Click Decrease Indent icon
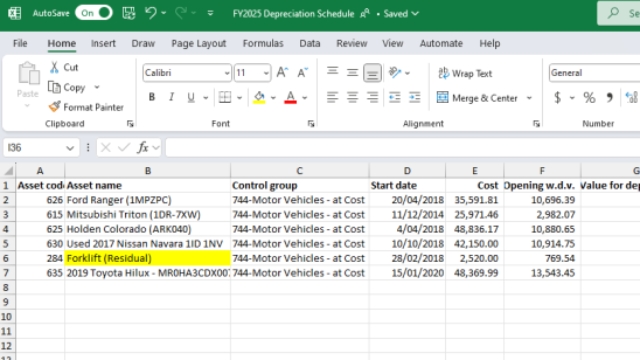This screenshot has width=640, height=360. [x=394, y=97]
